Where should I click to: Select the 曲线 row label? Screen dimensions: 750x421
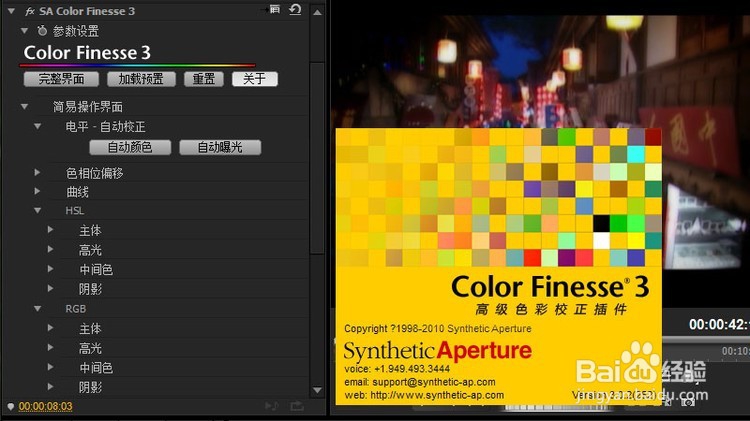click(77, 192)
